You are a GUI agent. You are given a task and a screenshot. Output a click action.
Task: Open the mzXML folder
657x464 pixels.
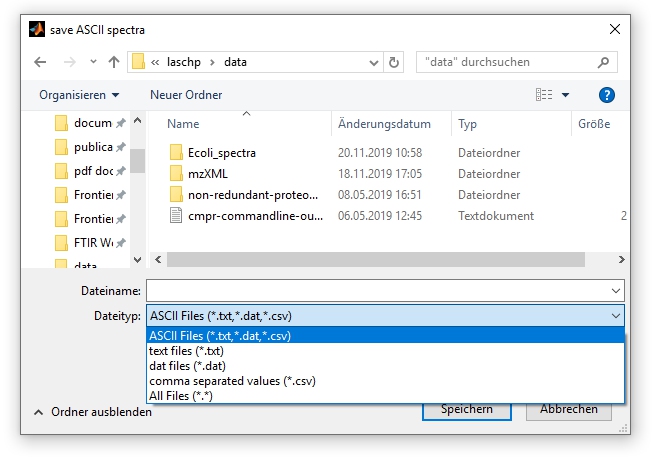coord(207,174)
